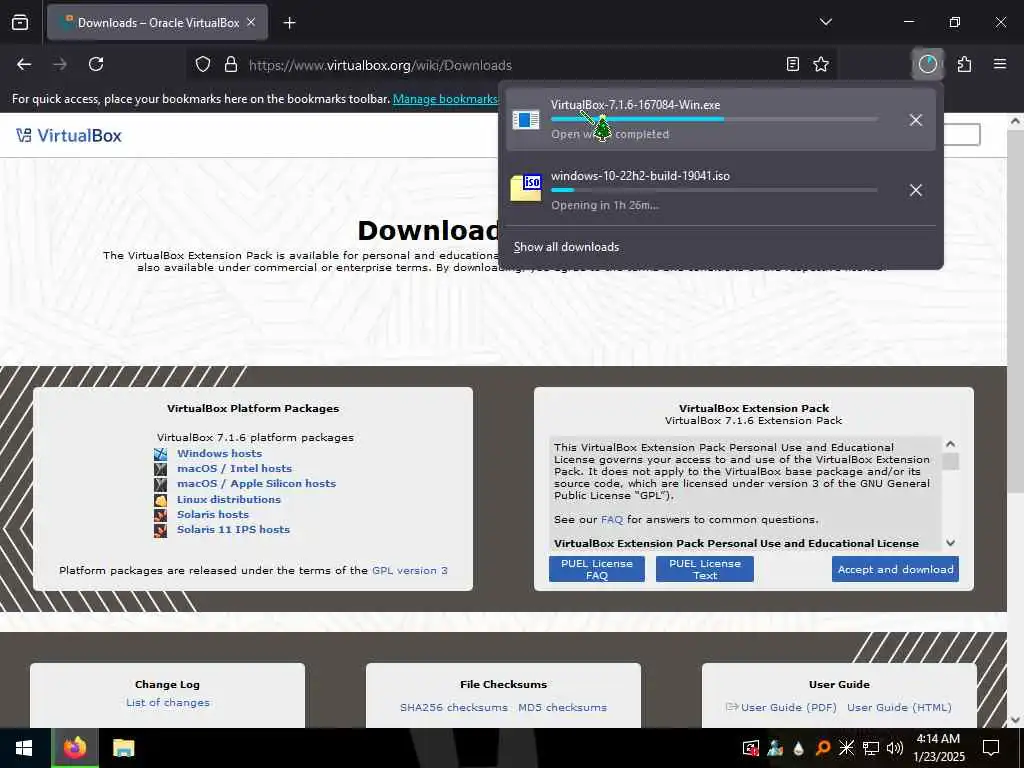This screenshot has height=768, width=1024.
Task: Close the Downloads – Oracle VirtualBox tab
Action: click(251, 22)
